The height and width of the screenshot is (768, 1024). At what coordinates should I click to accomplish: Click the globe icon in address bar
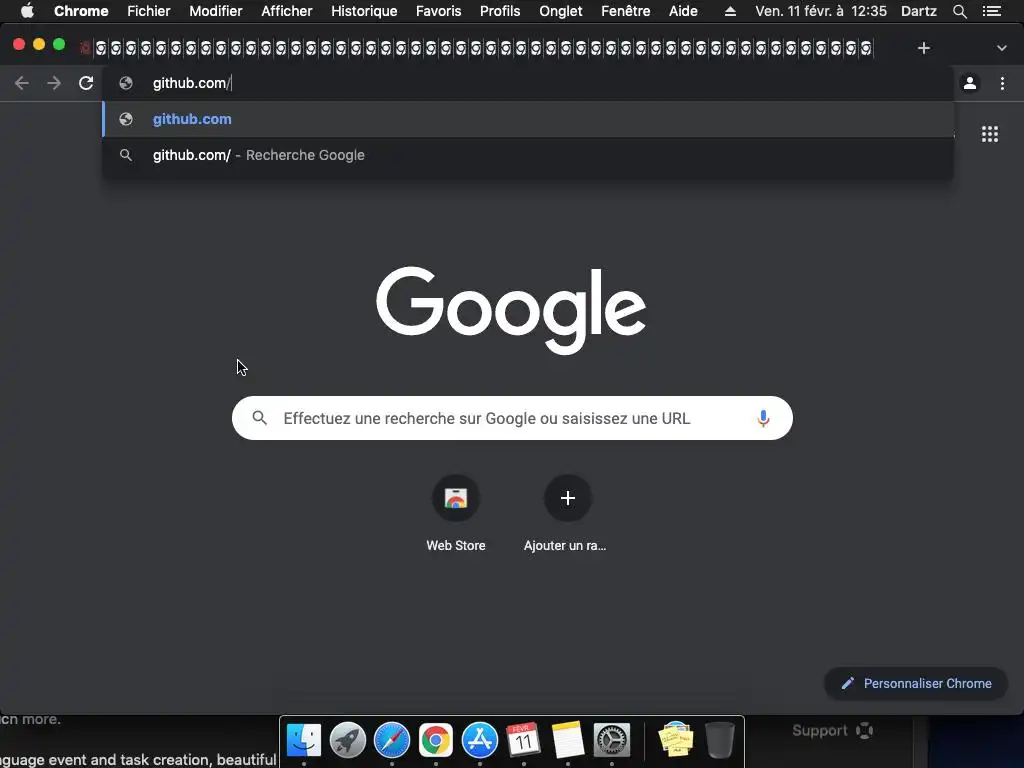click(126, 83)
